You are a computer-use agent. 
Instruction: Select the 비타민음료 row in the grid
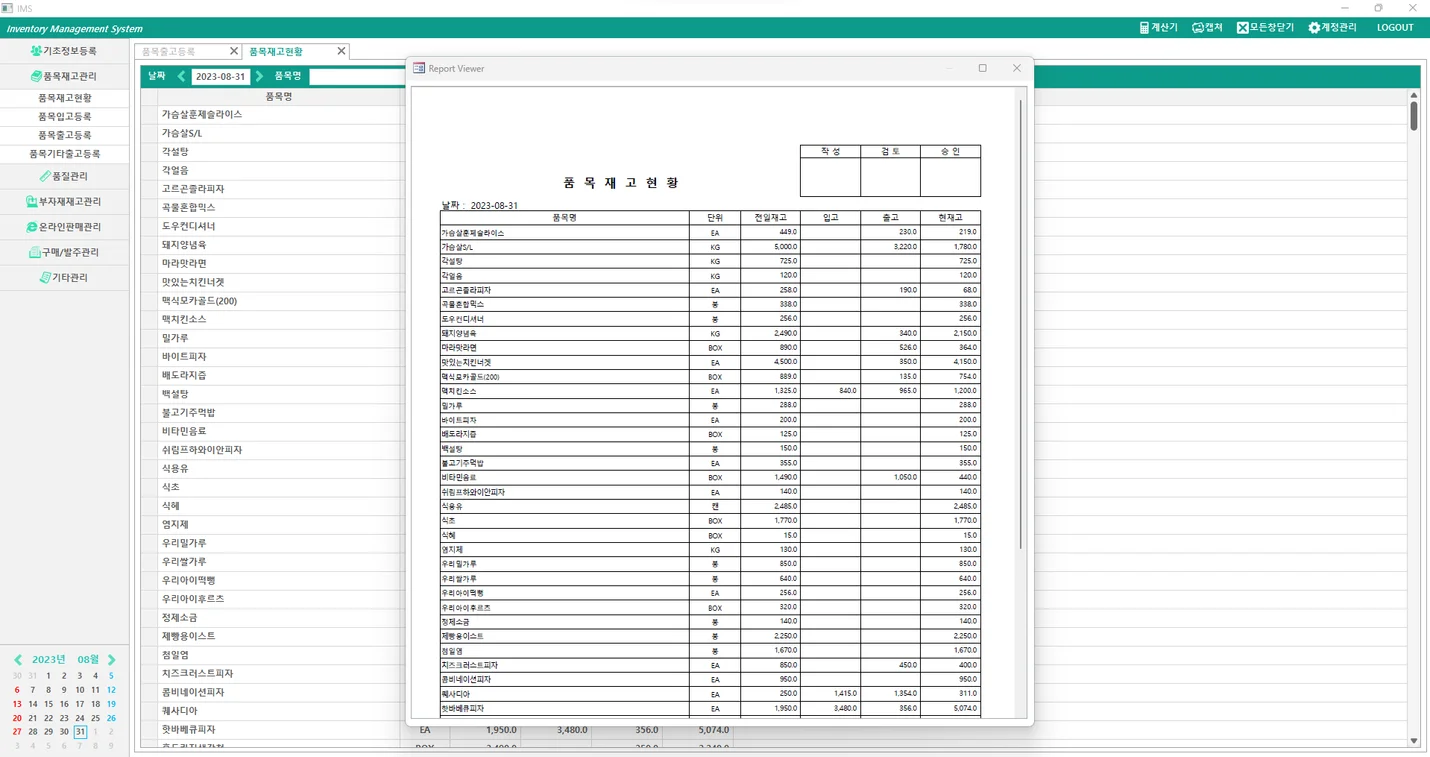(x=280, y=431)
